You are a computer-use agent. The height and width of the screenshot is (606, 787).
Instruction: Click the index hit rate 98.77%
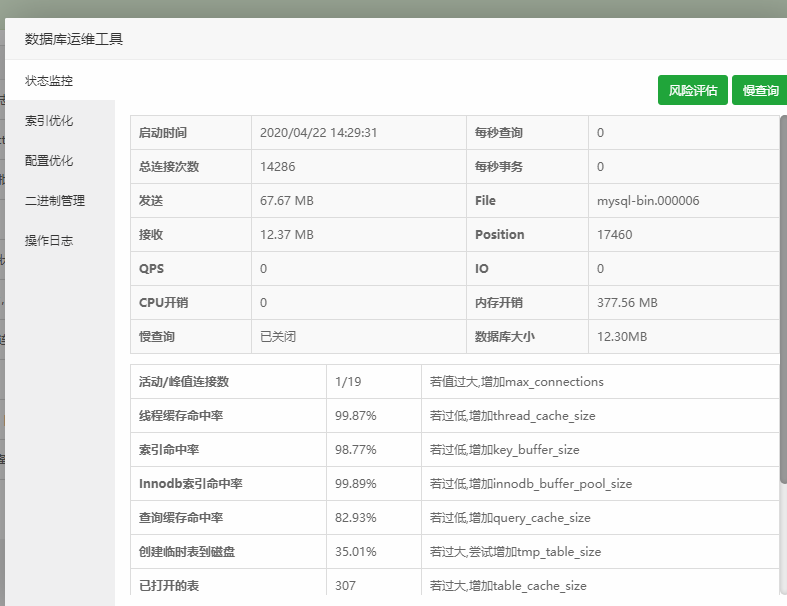355,449
